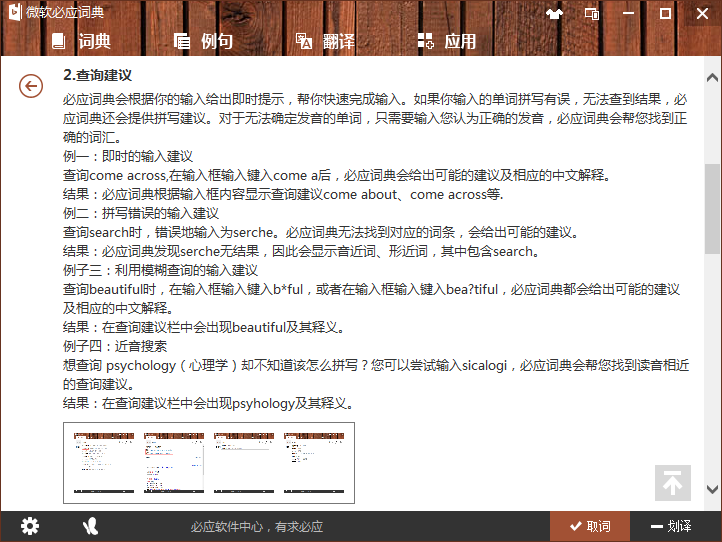Close the 微软必应词典 window
Image resolution: width=722 pixels, height=542 pixels.
point(702,13)
